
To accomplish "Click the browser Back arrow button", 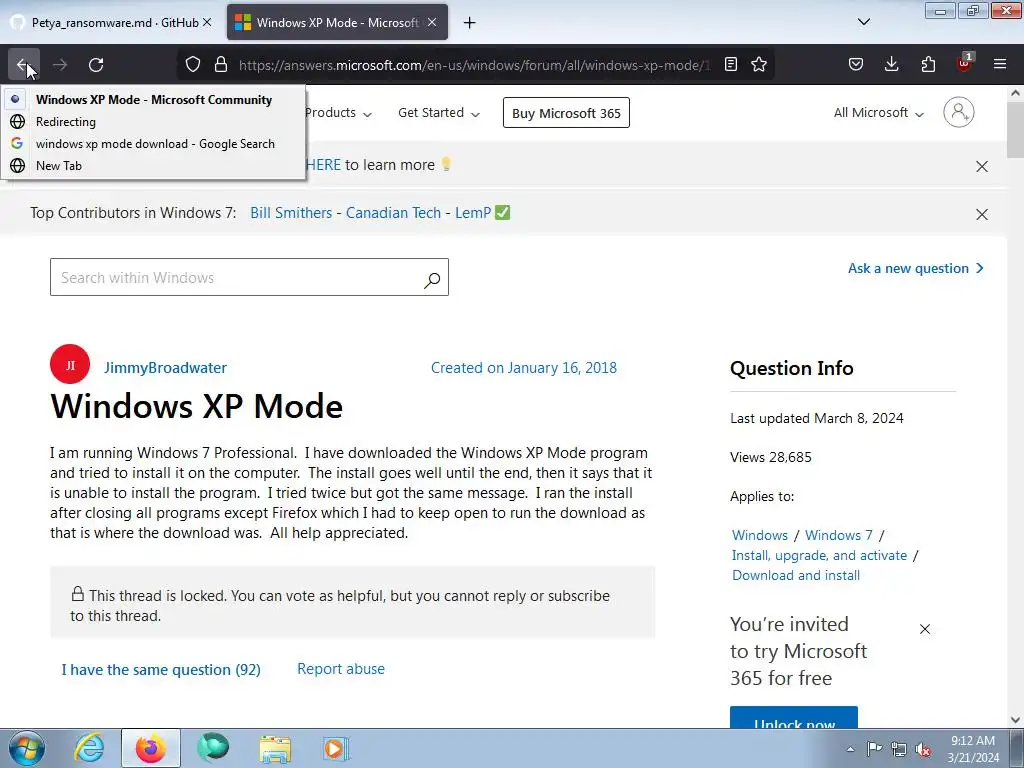I will pos(24,65).
